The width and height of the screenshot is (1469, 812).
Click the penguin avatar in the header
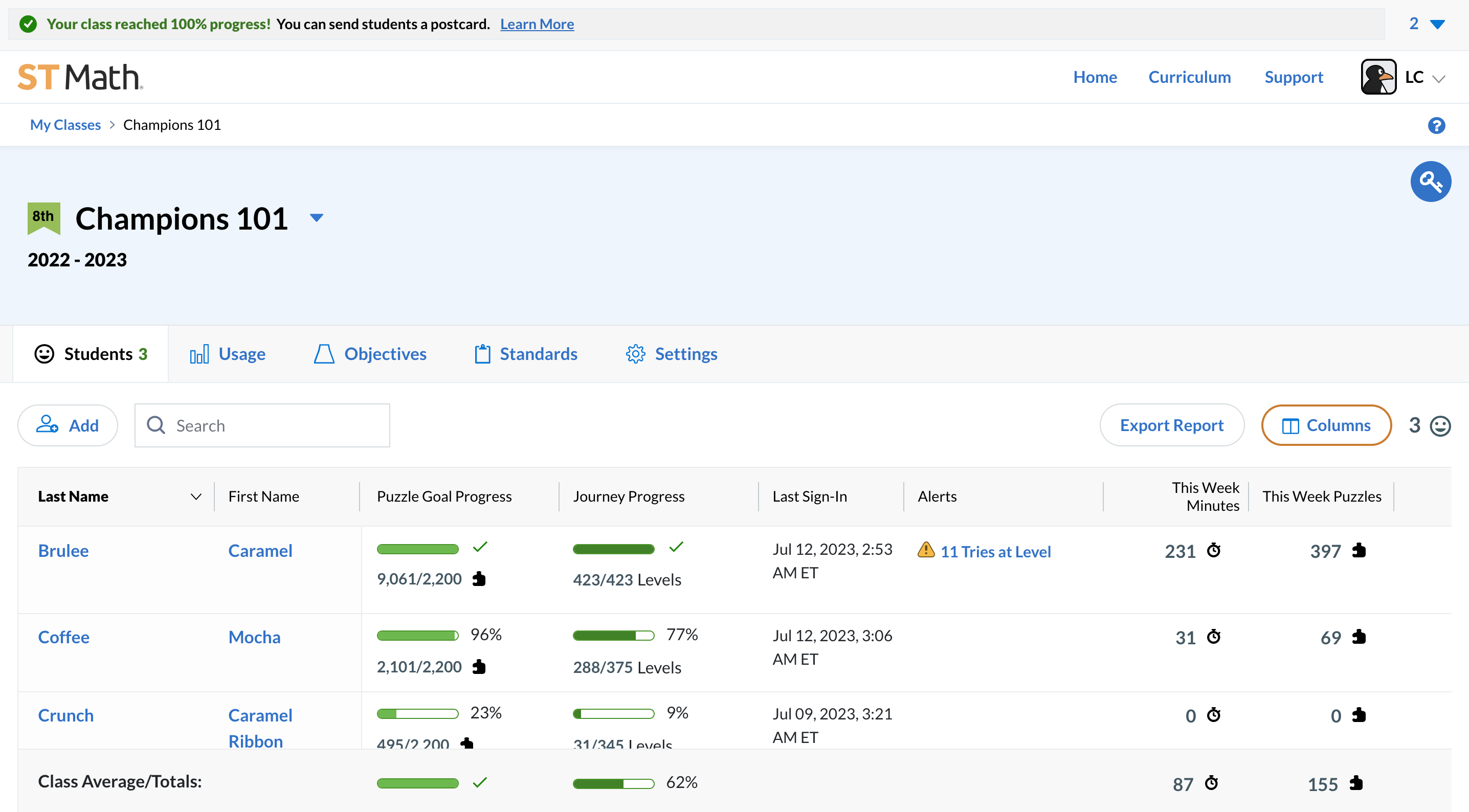(1379, 76)
